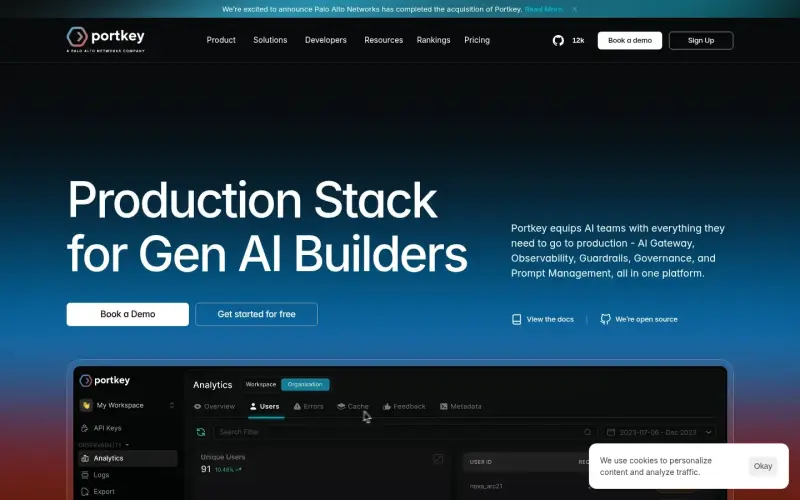Select Analytics in the dashboard sidebar
800x500 pixels.
tap(128, 458)
